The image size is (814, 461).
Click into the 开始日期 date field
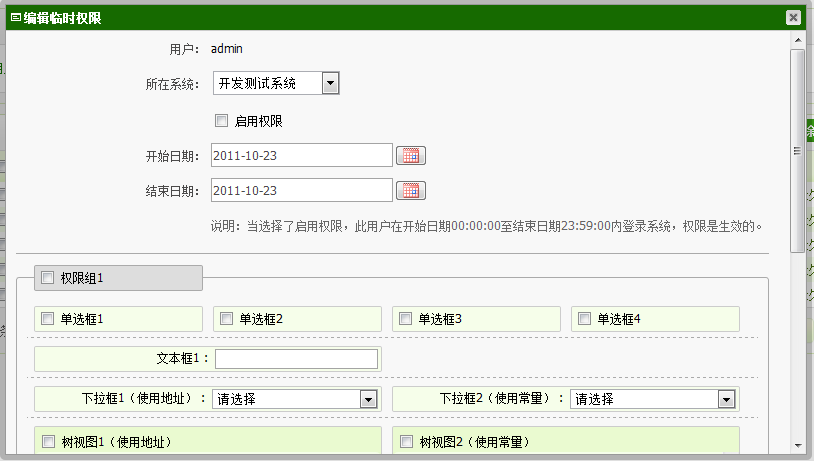(x=302, y=155)
